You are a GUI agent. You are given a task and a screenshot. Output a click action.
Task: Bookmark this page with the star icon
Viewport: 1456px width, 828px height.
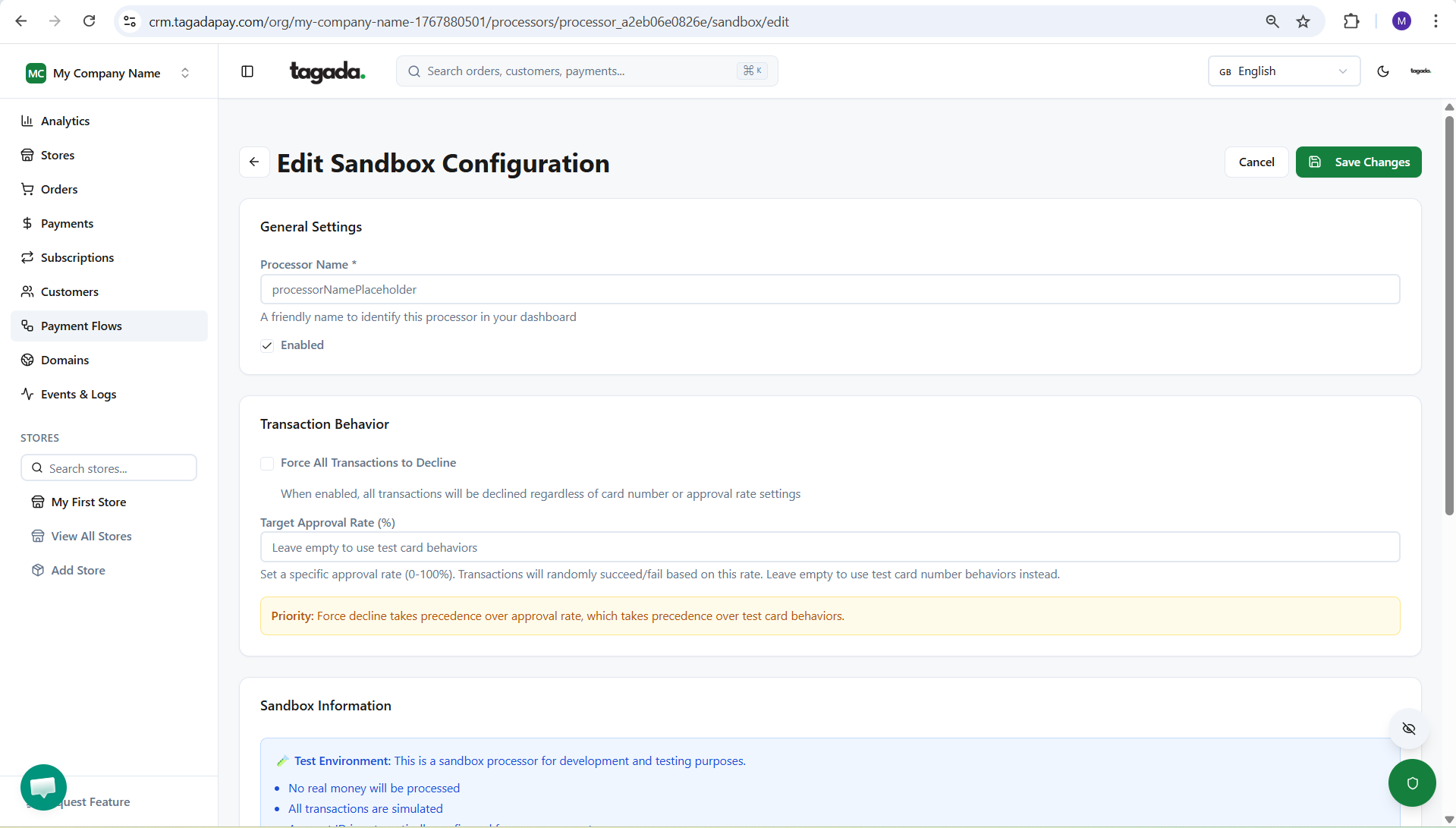(x=1303, y=21)
